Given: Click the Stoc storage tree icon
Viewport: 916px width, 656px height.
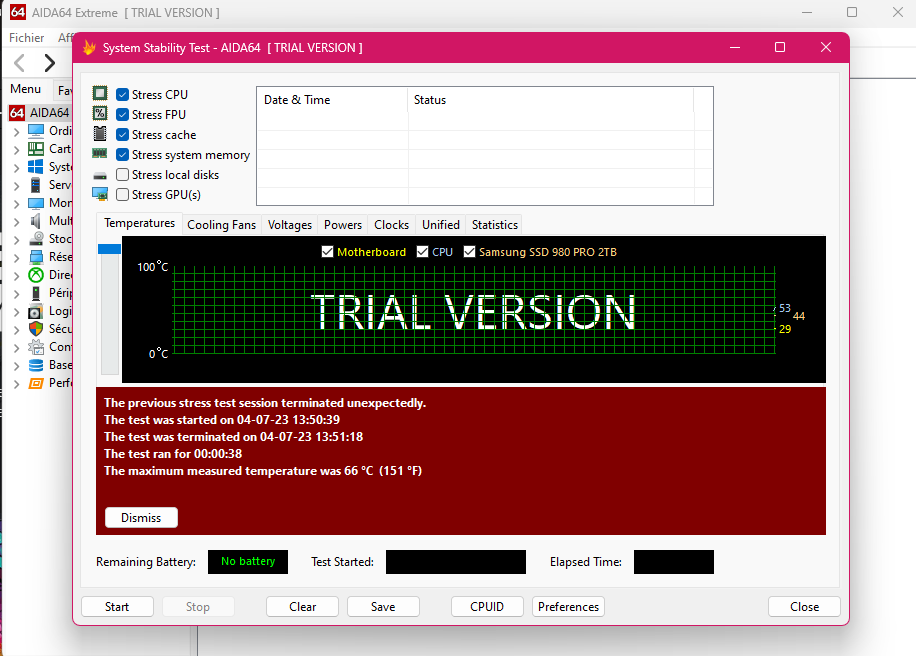Looking at the screenshot, I should 36,238.
